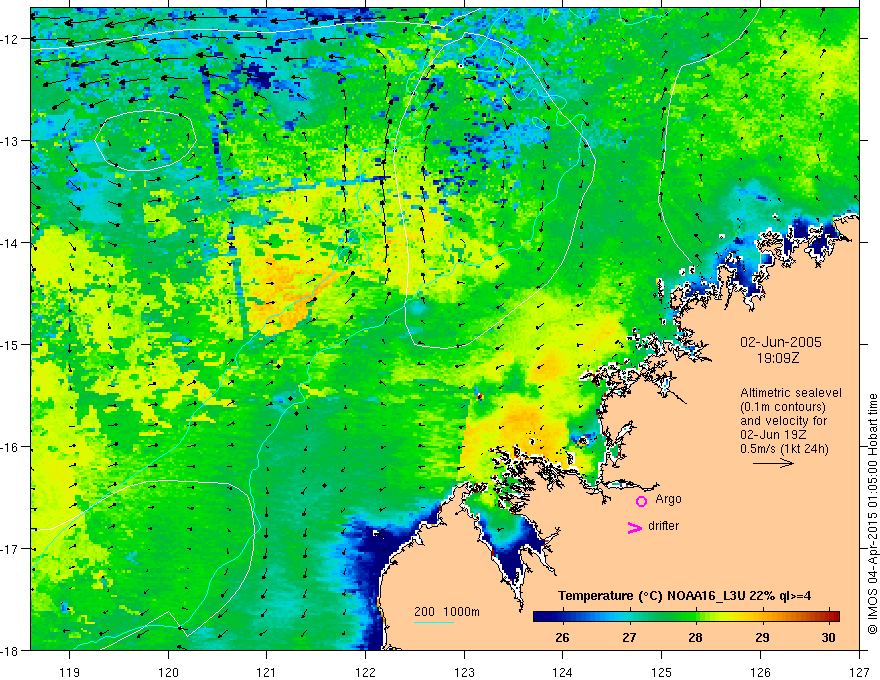Click the 'Argo' legend label
880x680 pixels.
pyautogui.click(x=668, y=499)
